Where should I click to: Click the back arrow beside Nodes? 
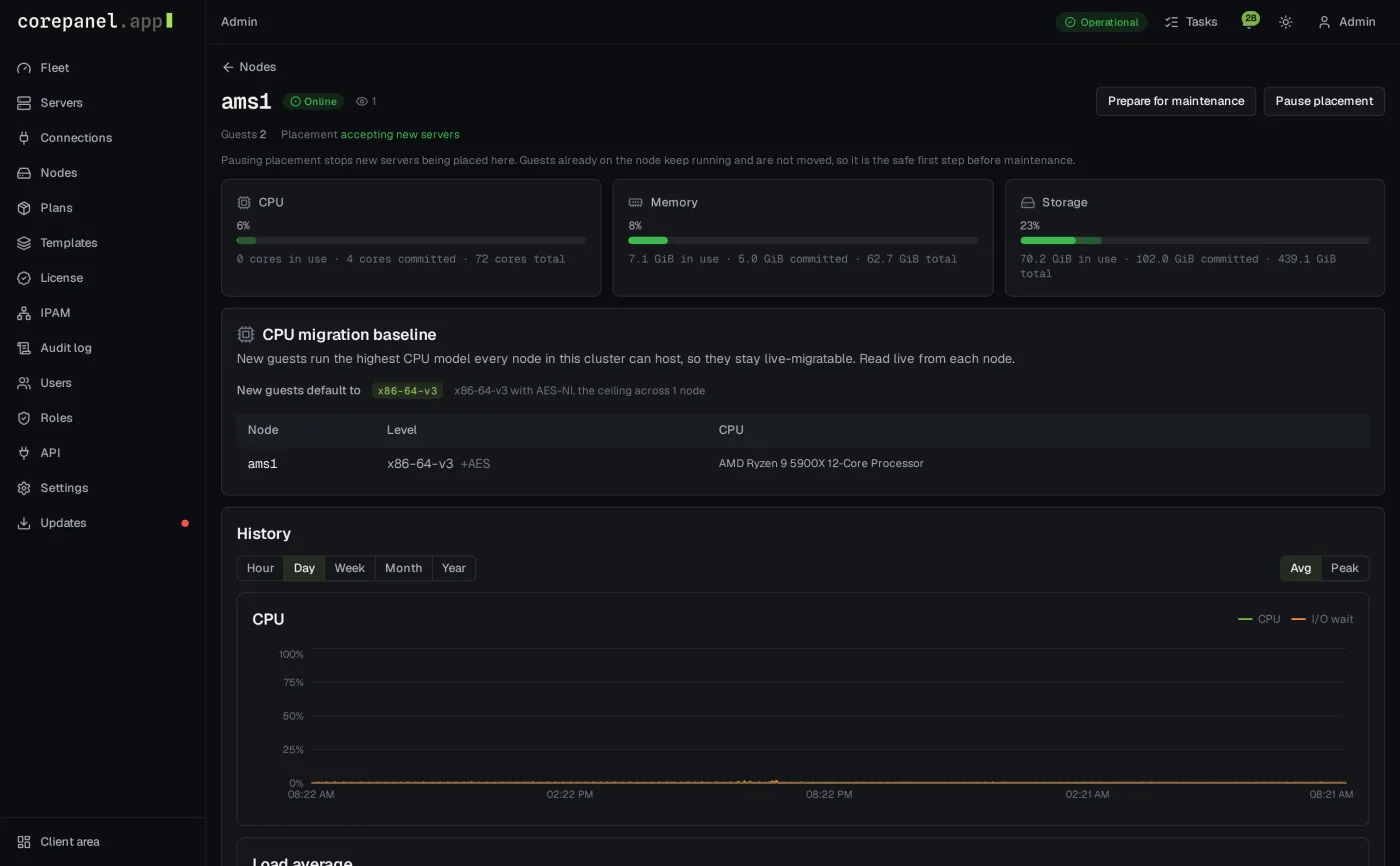(x=228, y=67)
